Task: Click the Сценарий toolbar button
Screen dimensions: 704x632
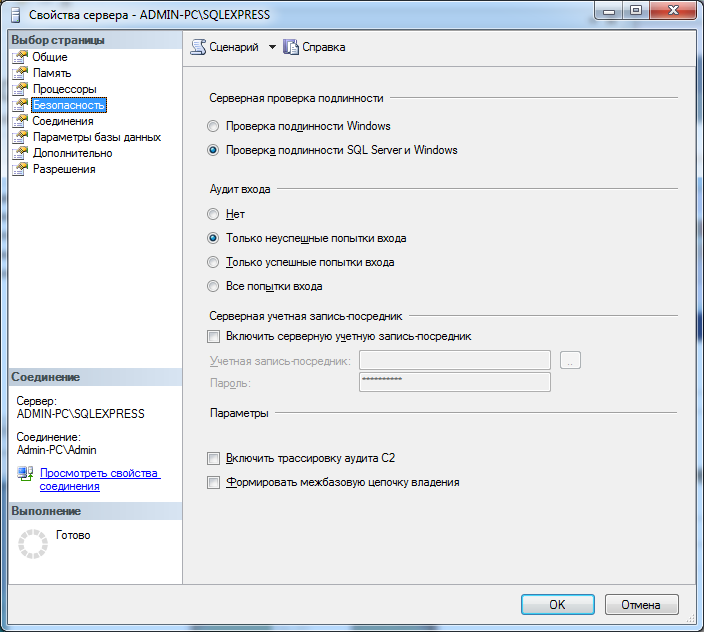Action: pyautogui.click(x=224, y=47)
